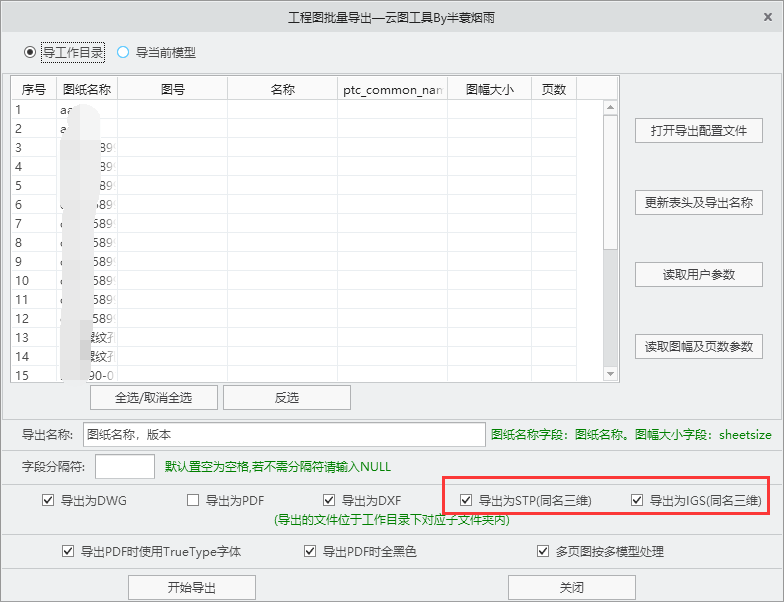Select row number 14 in the table
The image size is (784, 602).
pos(294,356)
